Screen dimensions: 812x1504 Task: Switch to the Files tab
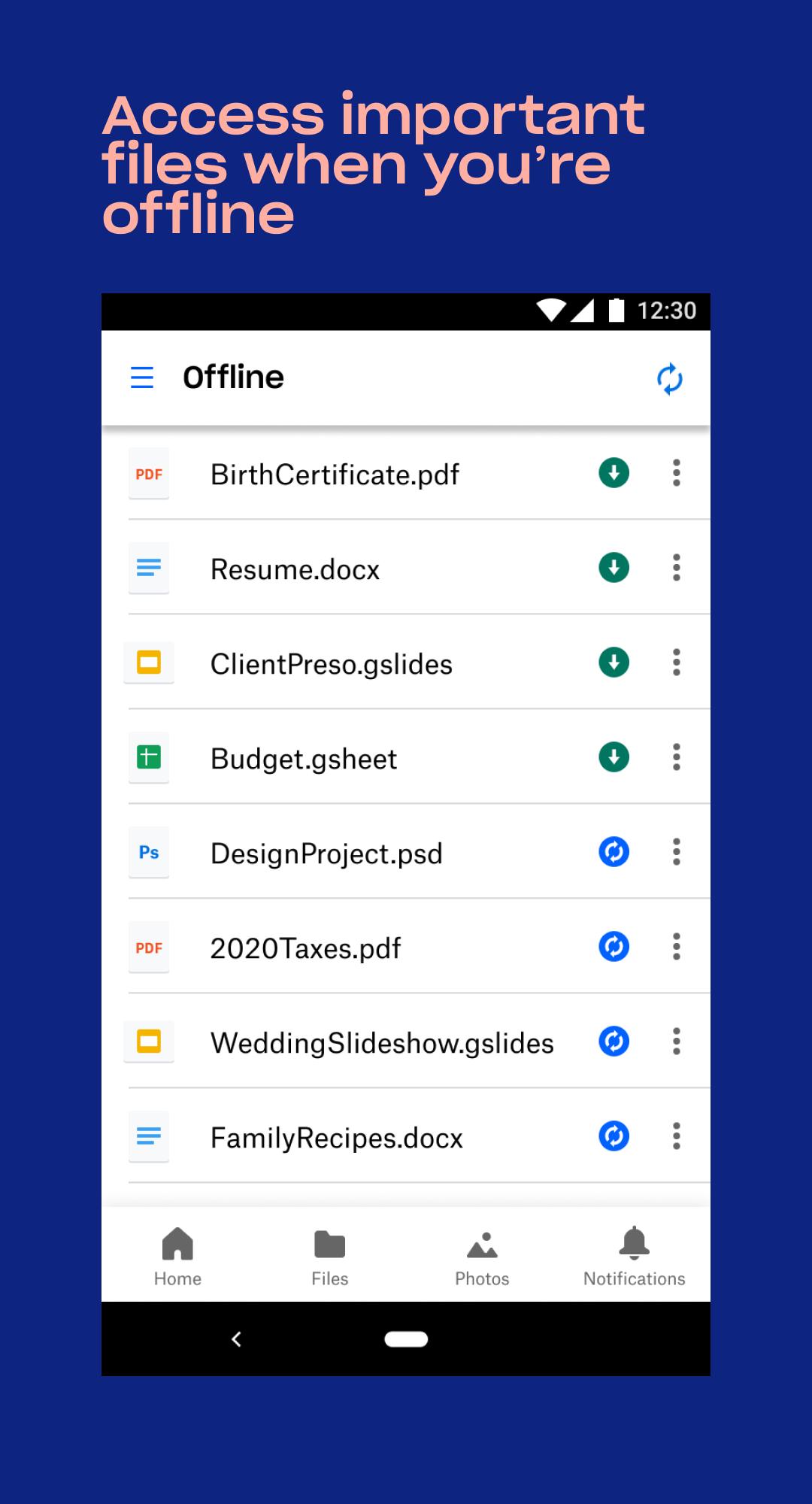click(x=330, y=1256)
